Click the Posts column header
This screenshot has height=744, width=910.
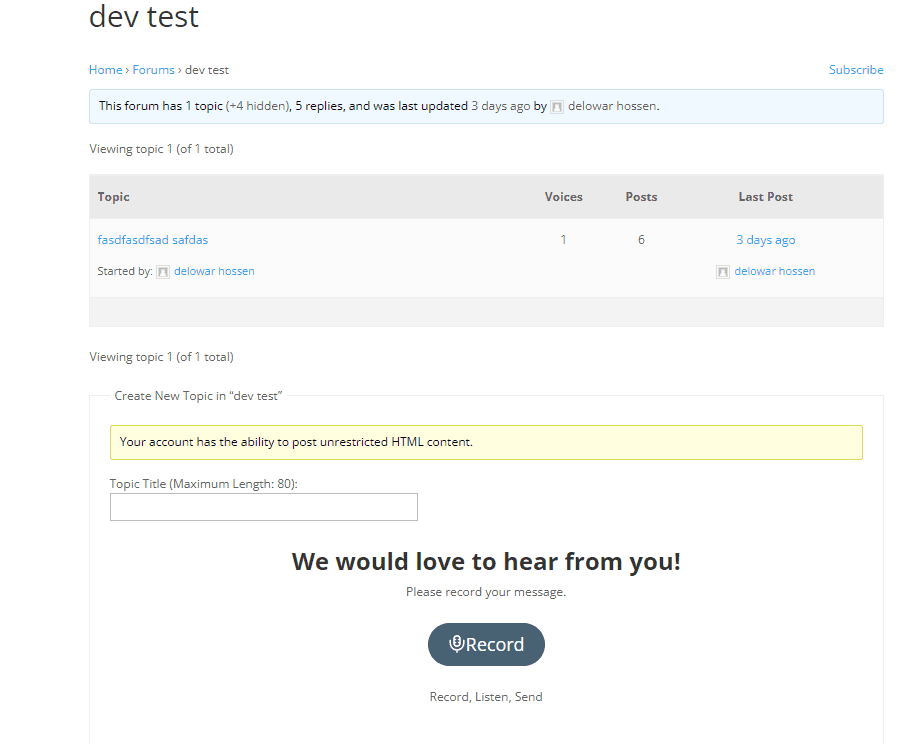(x=641, y=197)
